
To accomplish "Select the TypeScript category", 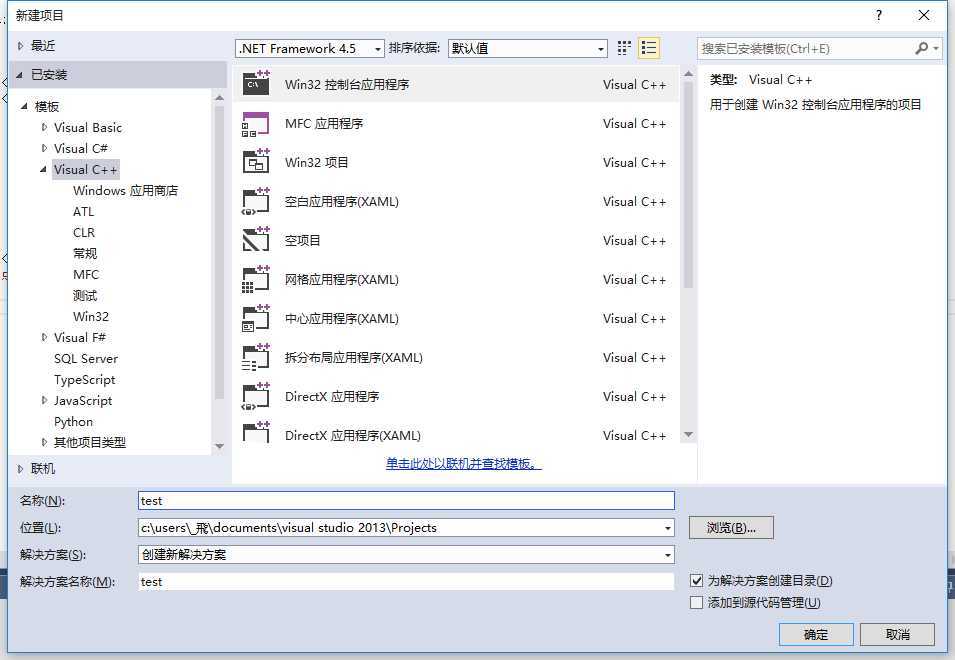I will coord(85,379).
